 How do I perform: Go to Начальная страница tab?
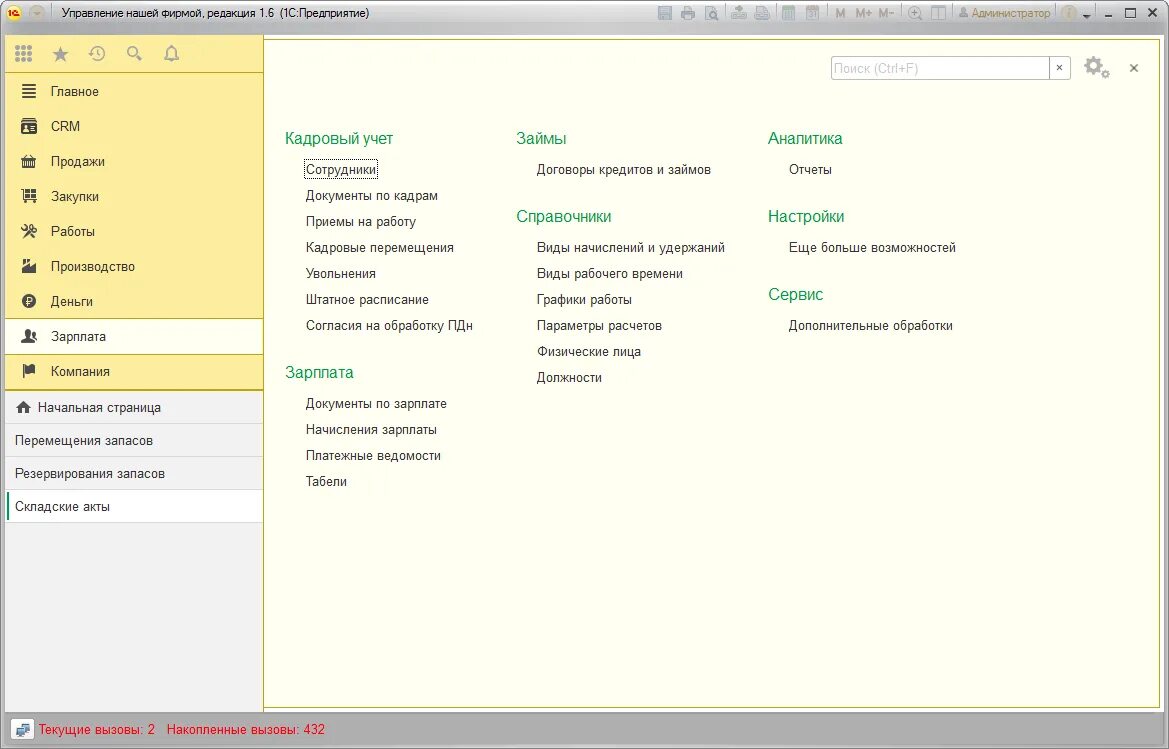point(134,408)
